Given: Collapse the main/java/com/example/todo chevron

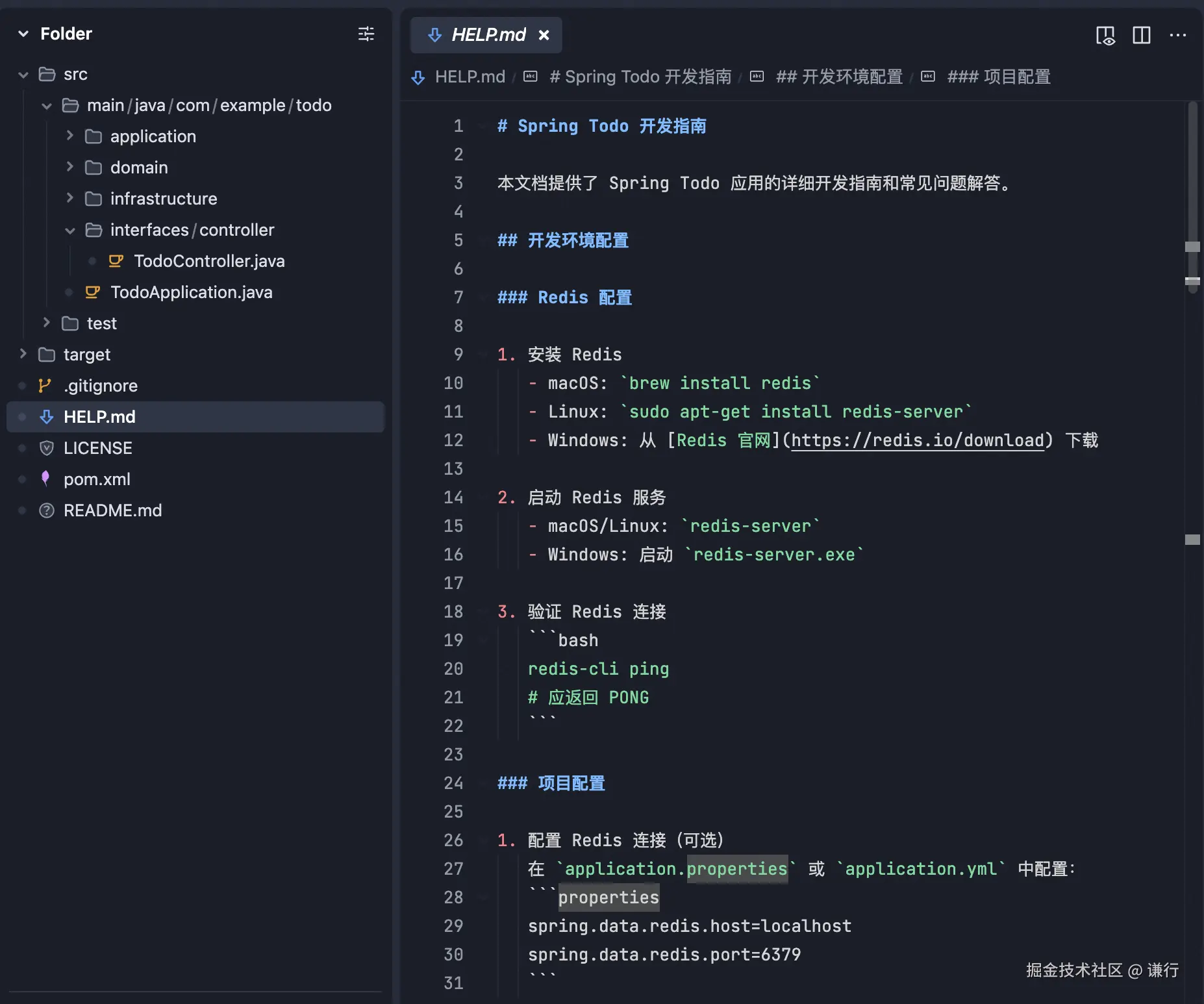Looking at the screenshot, I should click(x=47, y=106).
